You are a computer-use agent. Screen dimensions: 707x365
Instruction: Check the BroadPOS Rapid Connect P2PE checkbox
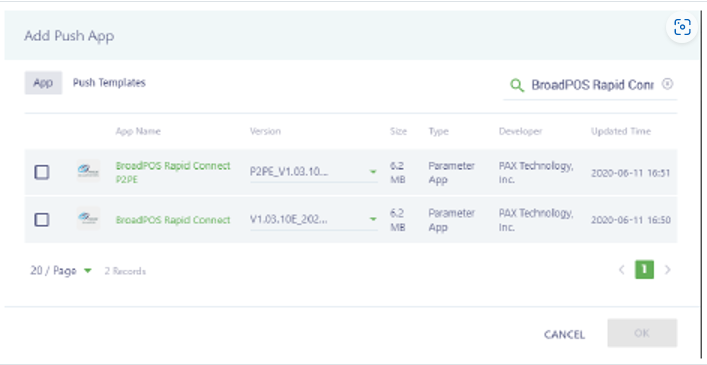coord(42,172)
